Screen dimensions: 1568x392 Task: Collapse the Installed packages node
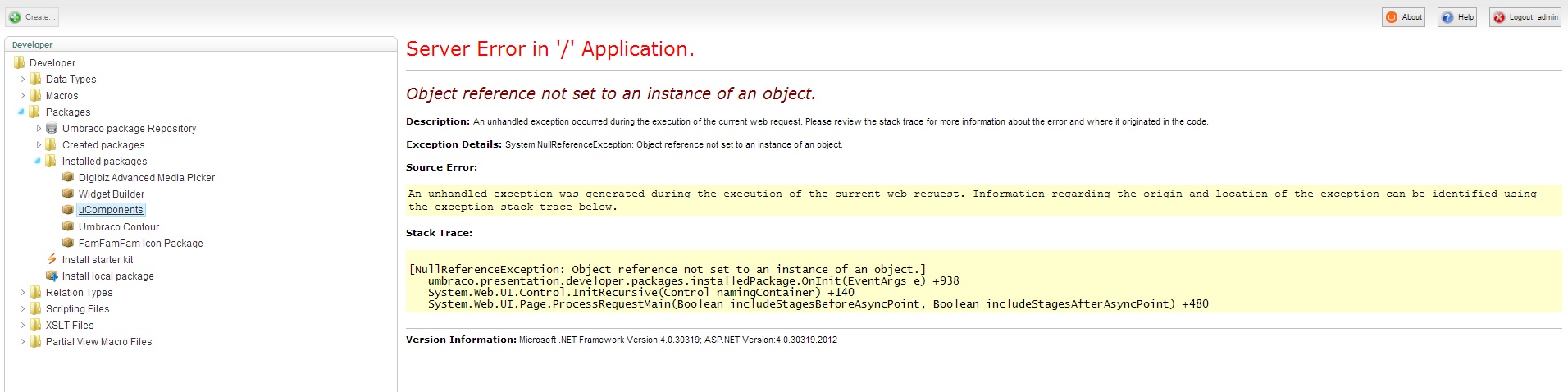tap(38, 162)
